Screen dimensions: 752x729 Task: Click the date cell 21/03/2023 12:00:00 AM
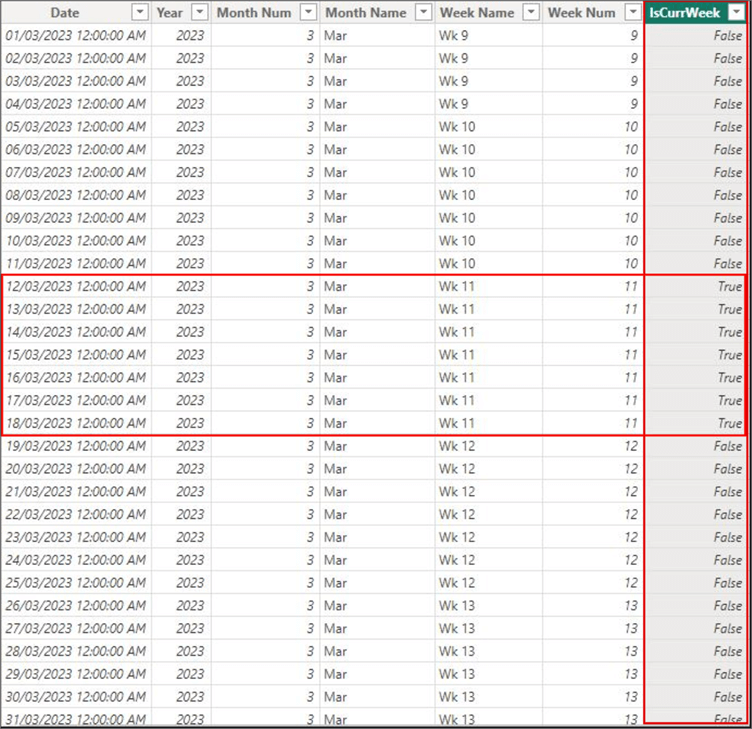click(x=76, y=492)
